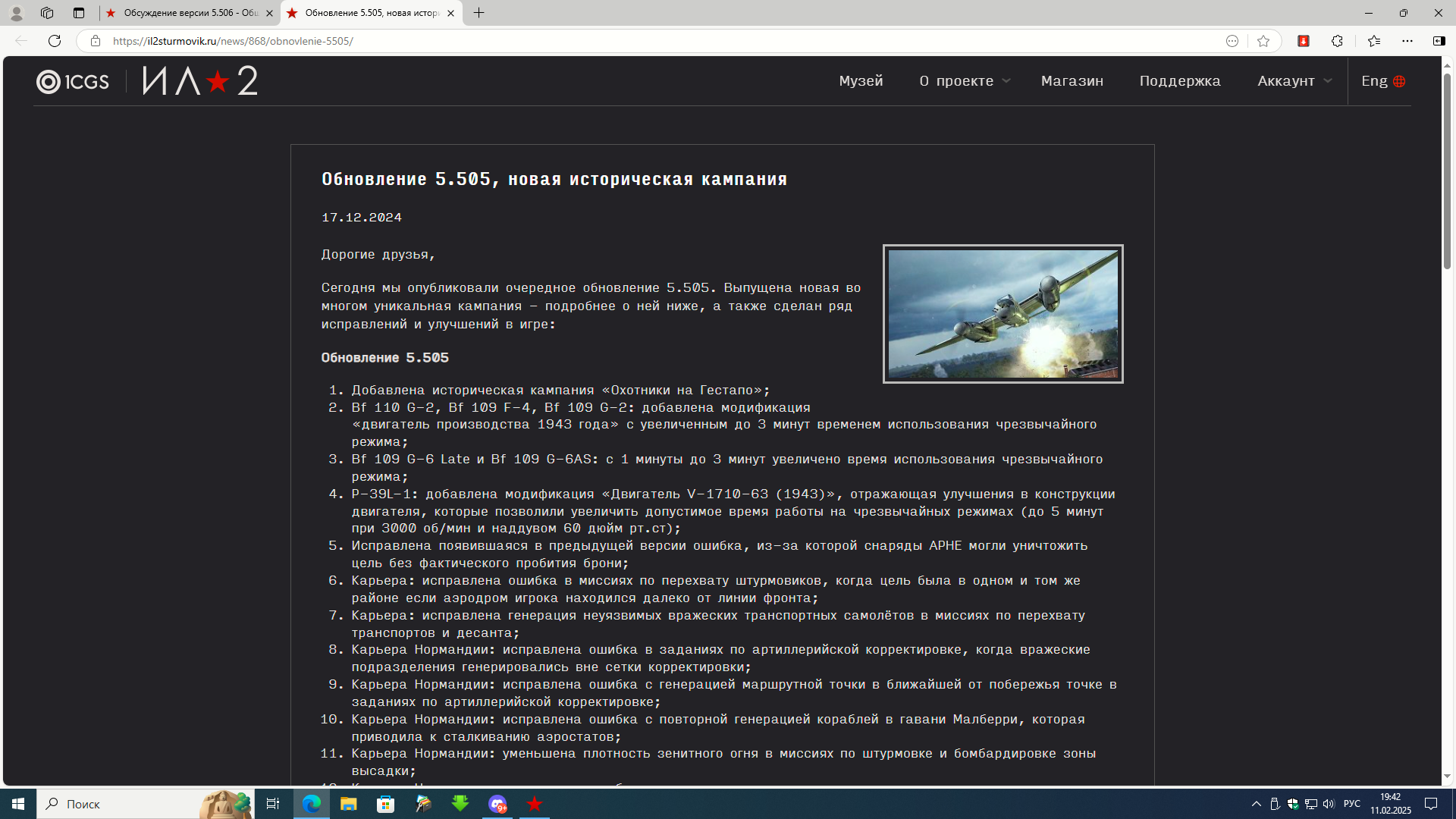The width and height of the screenshot is (1456, 819).
Task: Go to the Магазин page
Action: point(1072,81)
